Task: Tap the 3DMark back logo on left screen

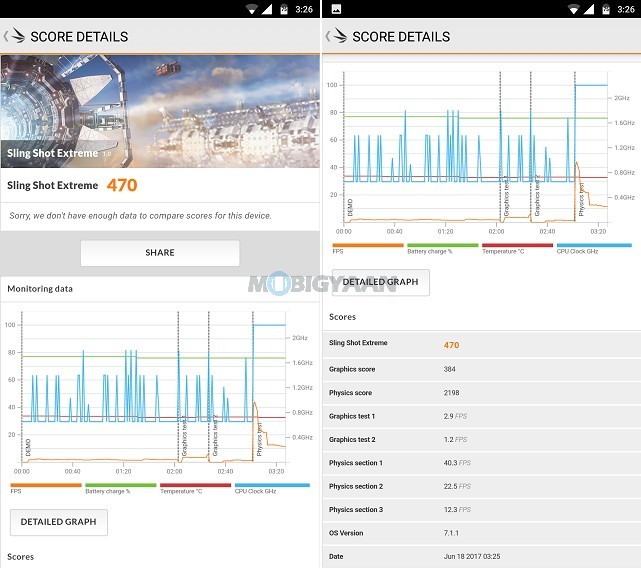Action: point(15,36)
